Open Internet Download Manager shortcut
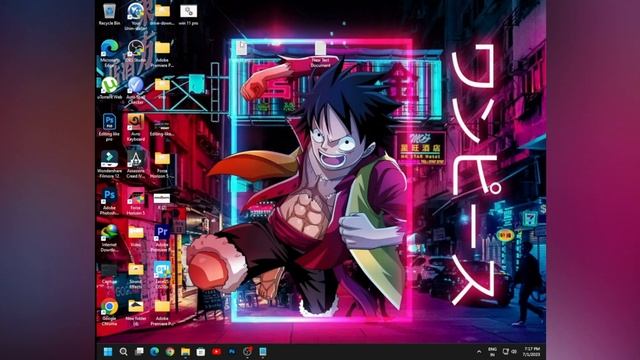This screenshot has width=640, height=360. (x=109, y=238)
